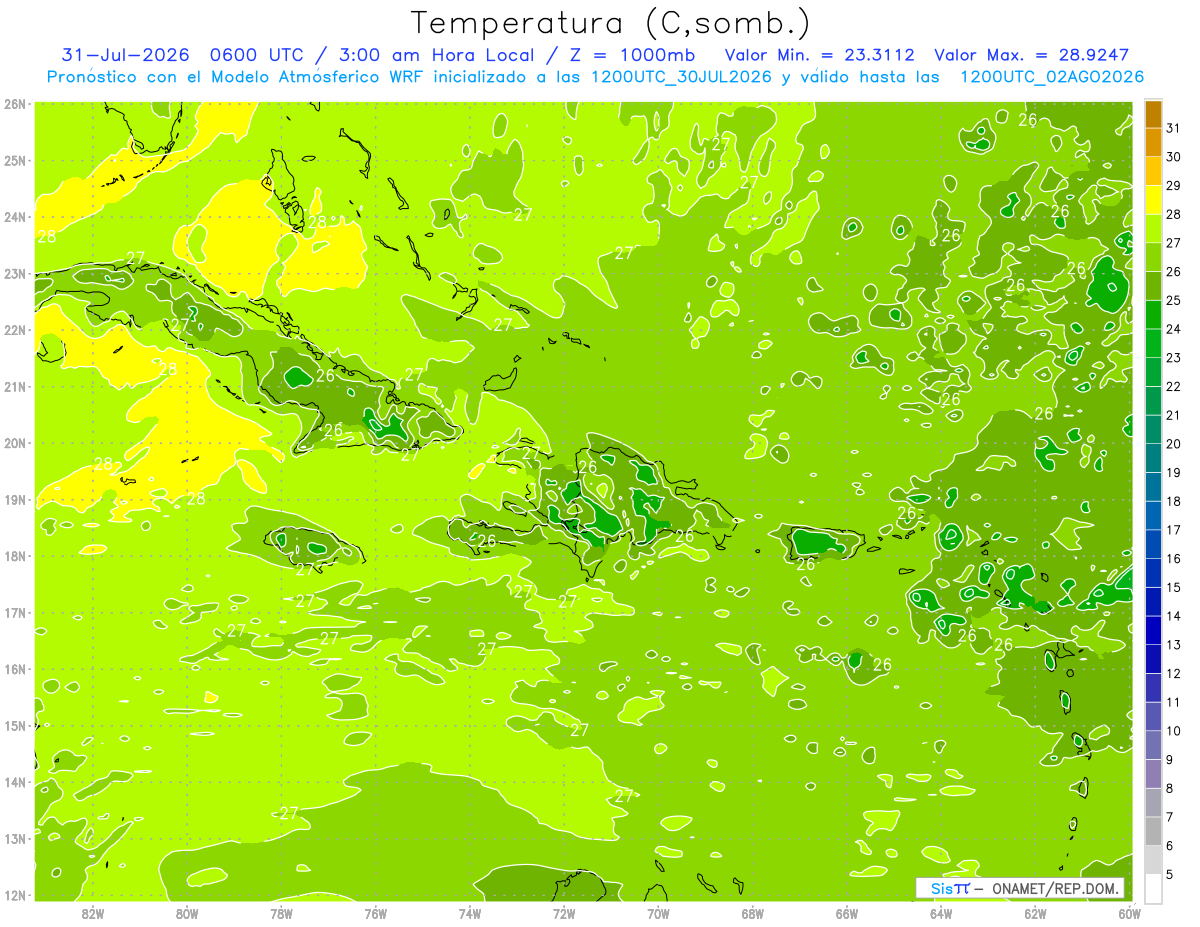Click the color scale value 9
1200x927 pixels.
point(1169,760)
